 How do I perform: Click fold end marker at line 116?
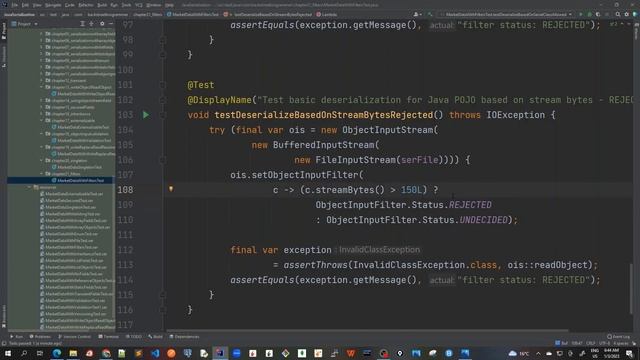(x=163, y=310)
